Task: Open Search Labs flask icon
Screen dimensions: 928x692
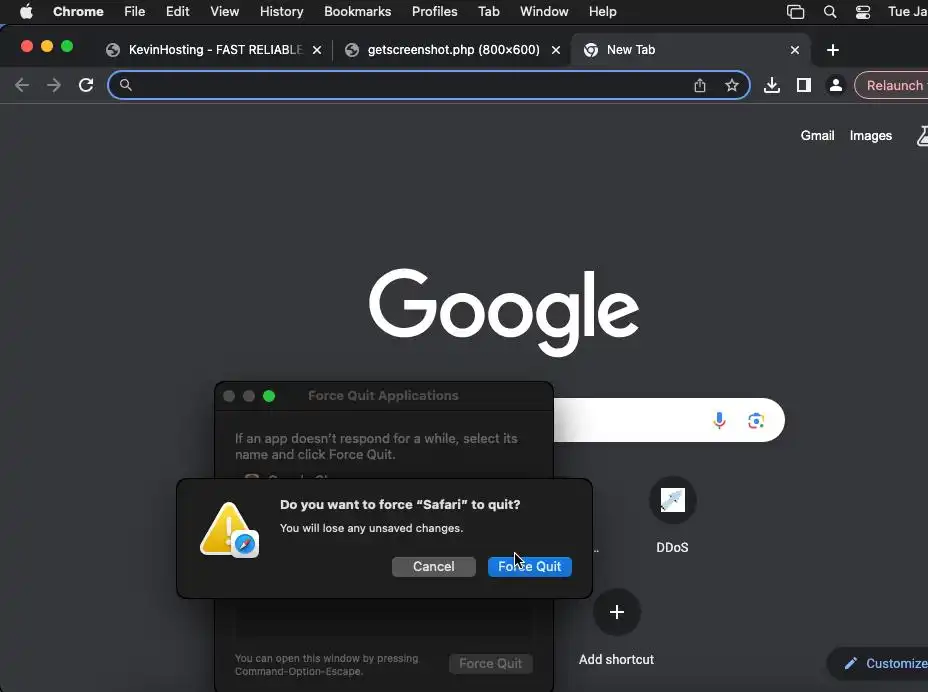Action: coord(922,136)
